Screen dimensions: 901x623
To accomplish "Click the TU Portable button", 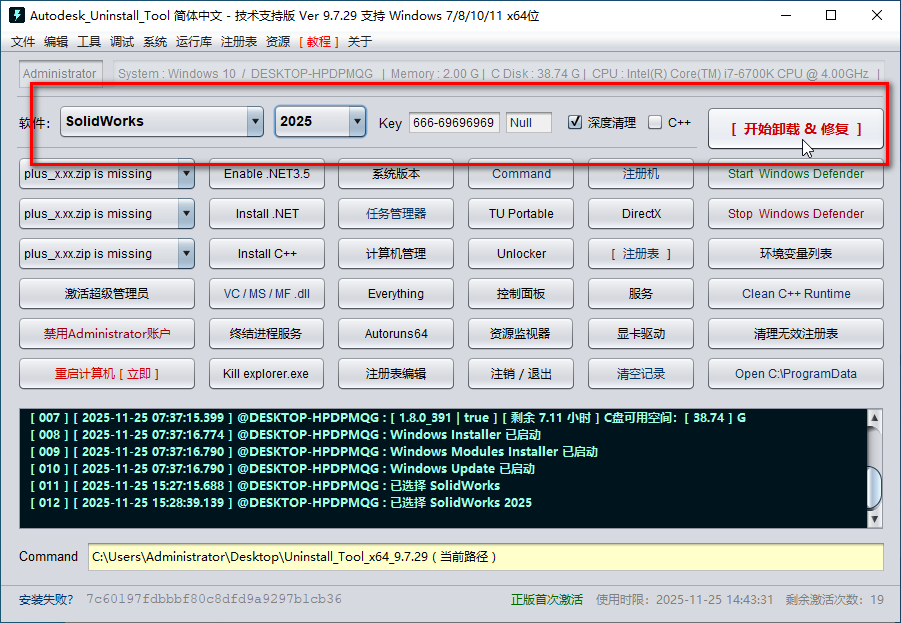I will (x=521, y=214).
